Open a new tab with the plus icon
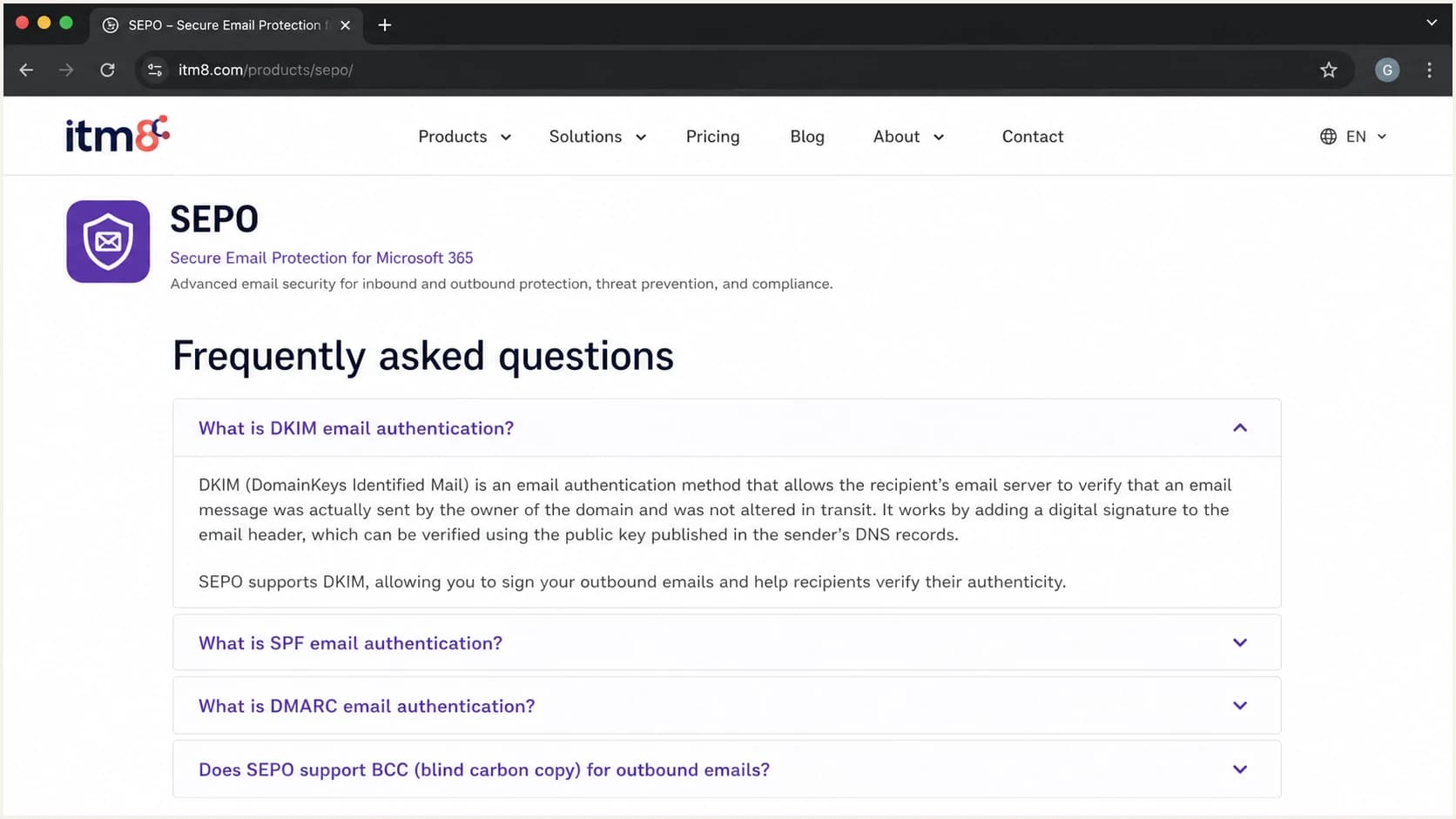 385,25
